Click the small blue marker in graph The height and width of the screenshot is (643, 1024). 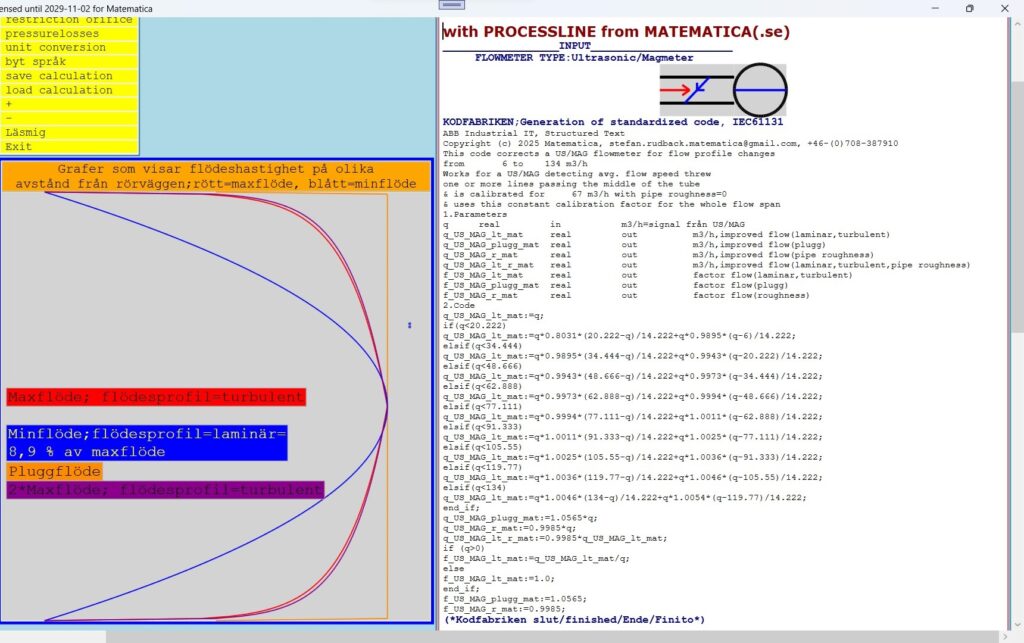pos(409,325)
